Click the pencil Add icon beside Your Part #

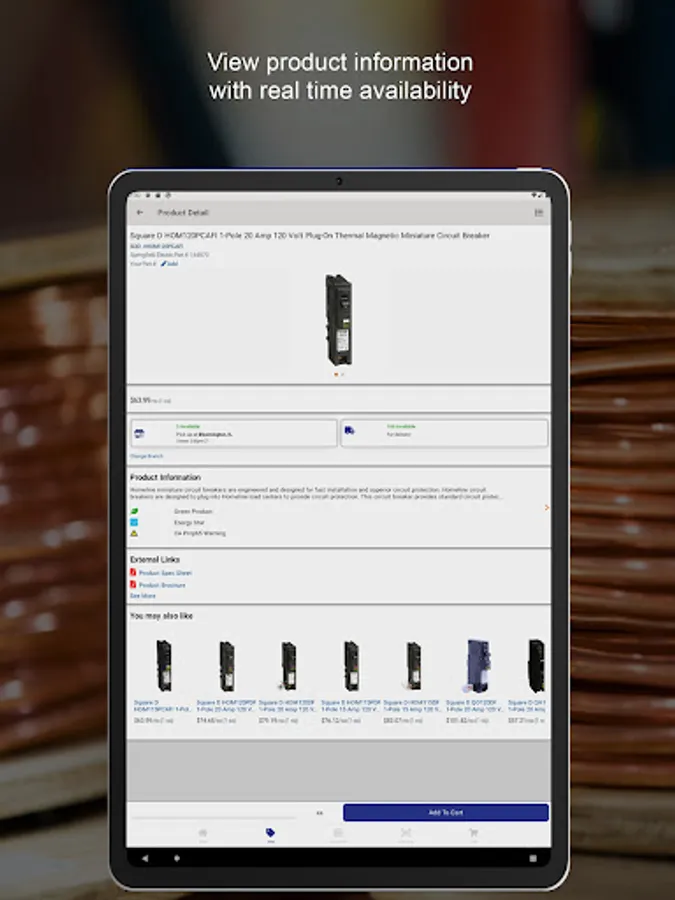[x=169, y=264]
